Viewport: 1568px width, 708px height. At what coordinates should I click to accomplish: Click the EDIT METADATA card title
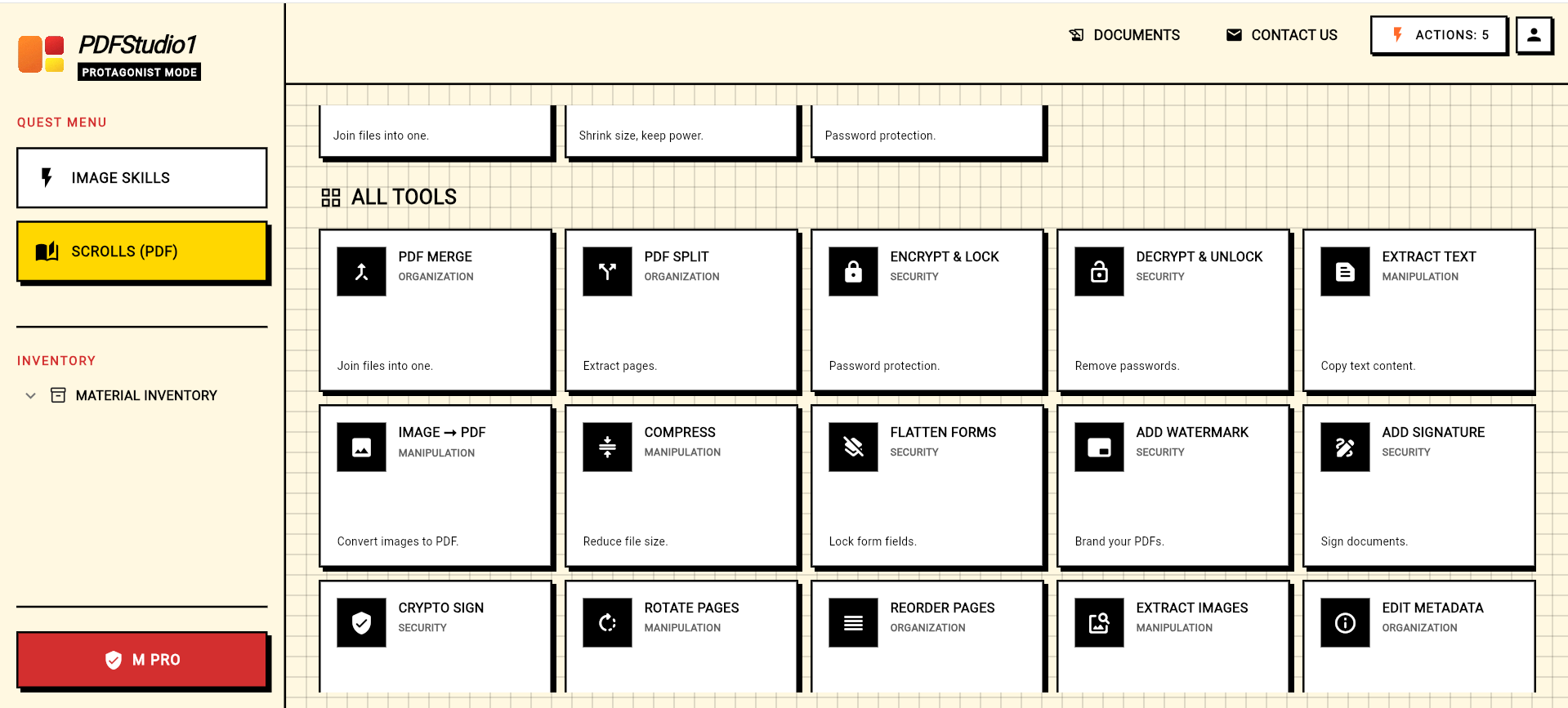[x=1432, y=608]
